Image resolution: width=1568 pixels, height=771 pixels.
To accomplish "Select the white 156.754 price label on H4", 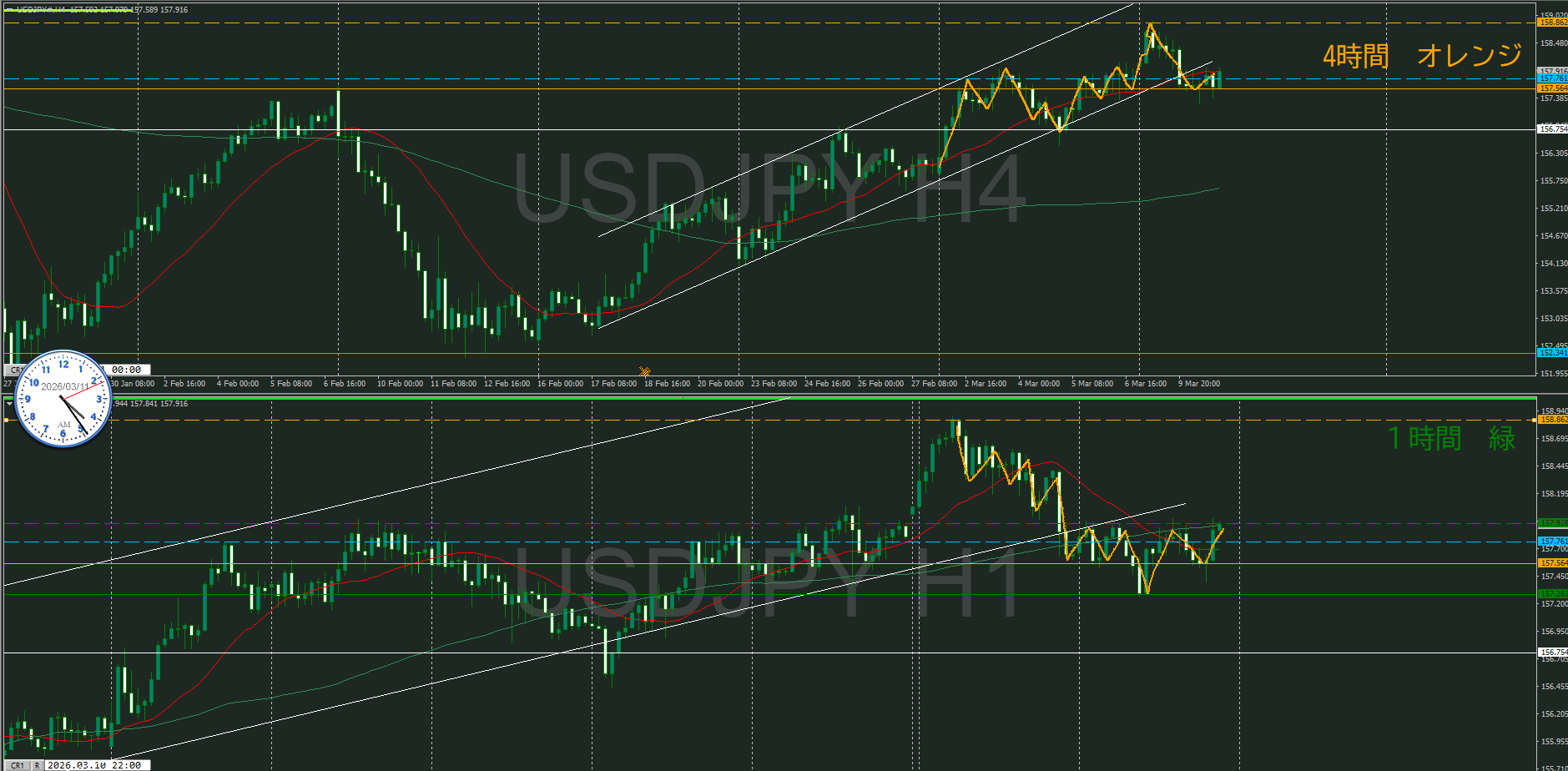I will pyautogui.click(x=1552, y=129).
